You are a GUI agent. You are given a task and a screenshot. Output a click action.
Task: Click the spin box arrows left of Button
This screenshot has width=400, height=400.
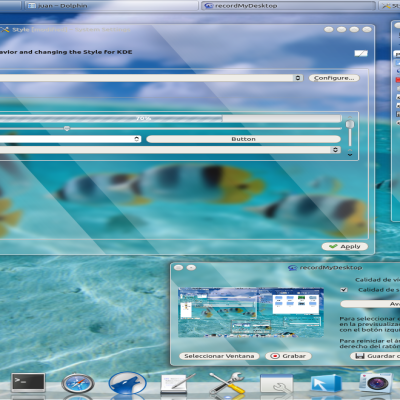click(x=137, y=139)
